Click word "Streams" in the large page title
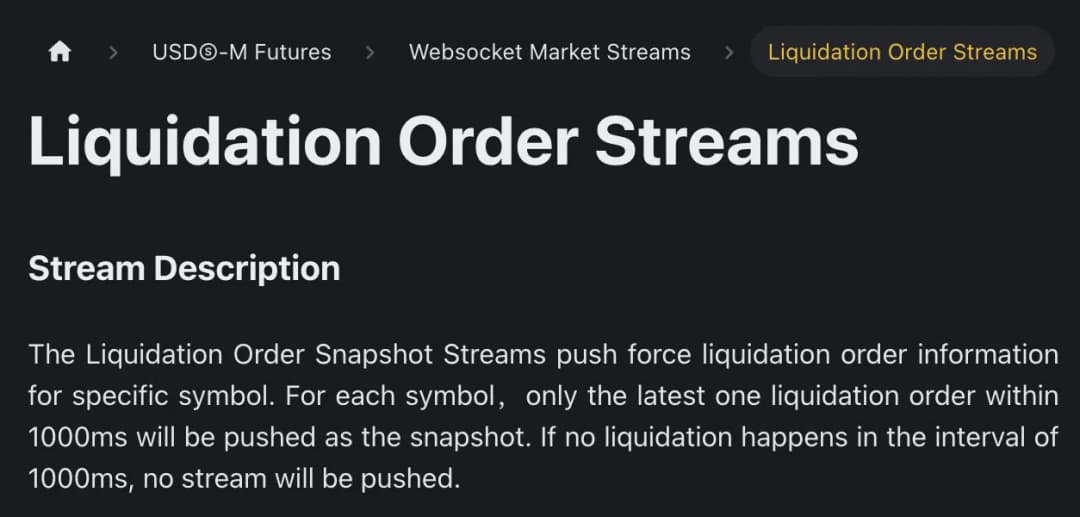 [727, 142]
